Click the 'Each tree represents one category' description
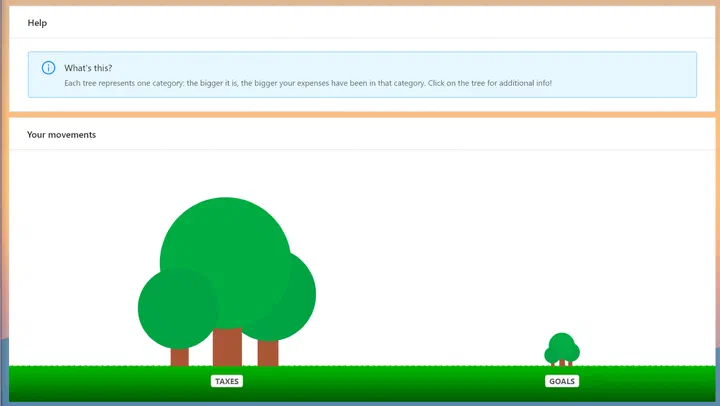 pos(308,83)
